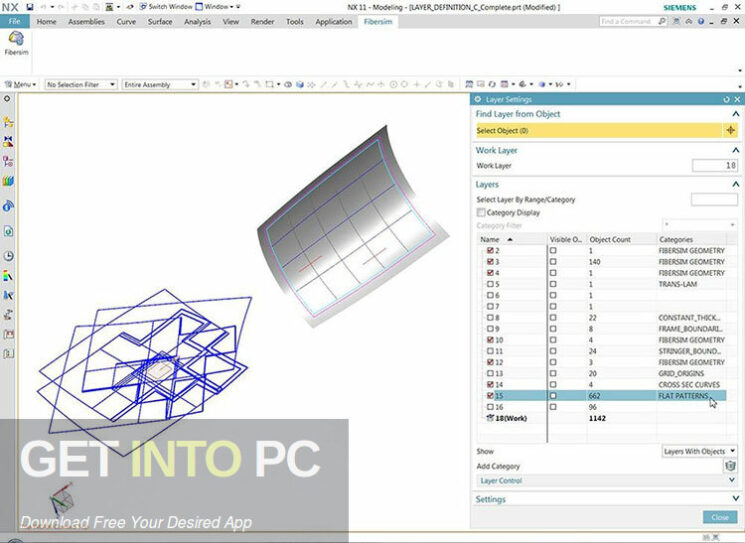745x543 pixels.
Task: Click the Switch Window icon
Action: point(143,7)
